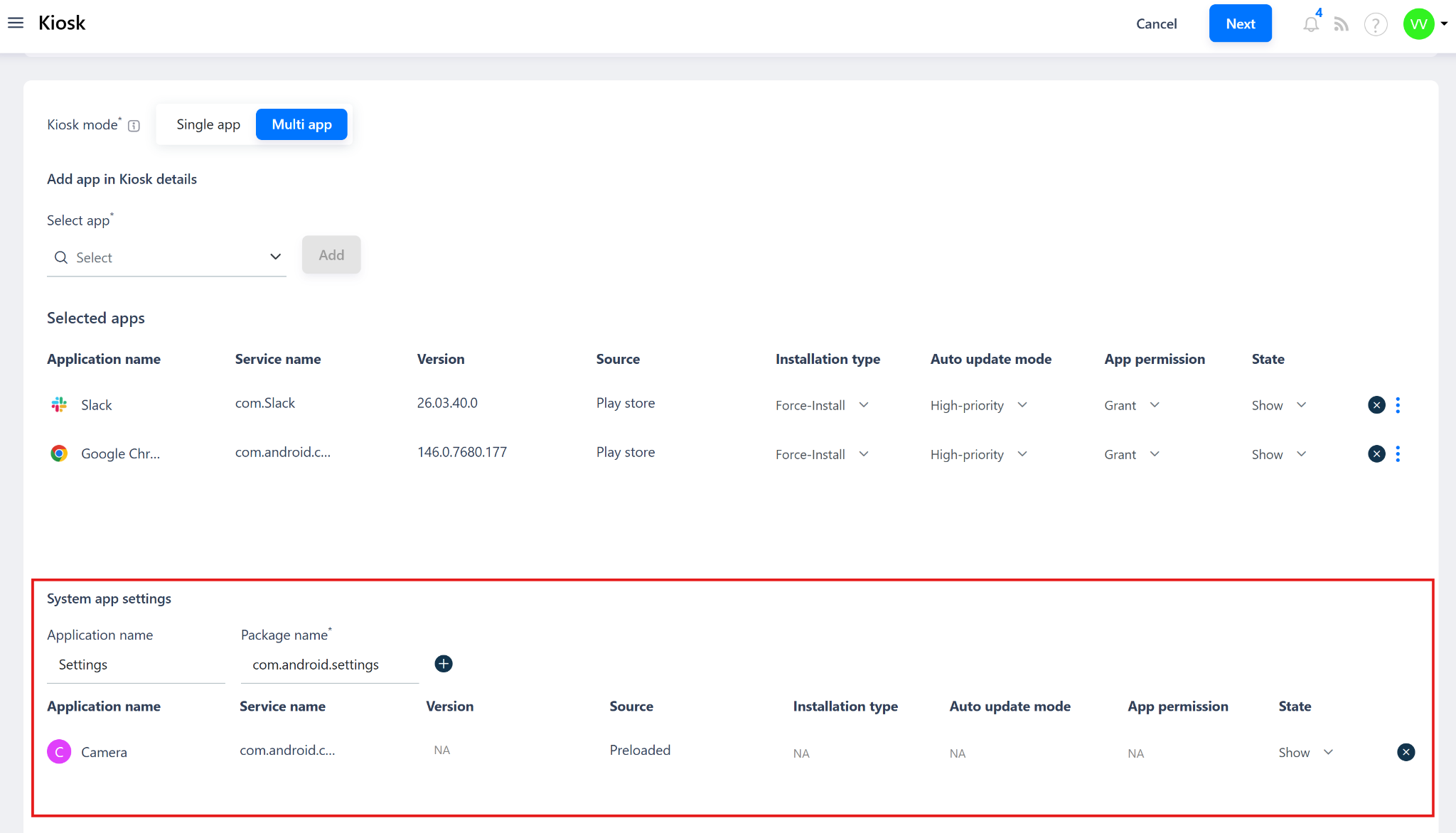The image size is (1456, 833).
Task: Select Multi app kiosk mode
Action: click(301, 124)
